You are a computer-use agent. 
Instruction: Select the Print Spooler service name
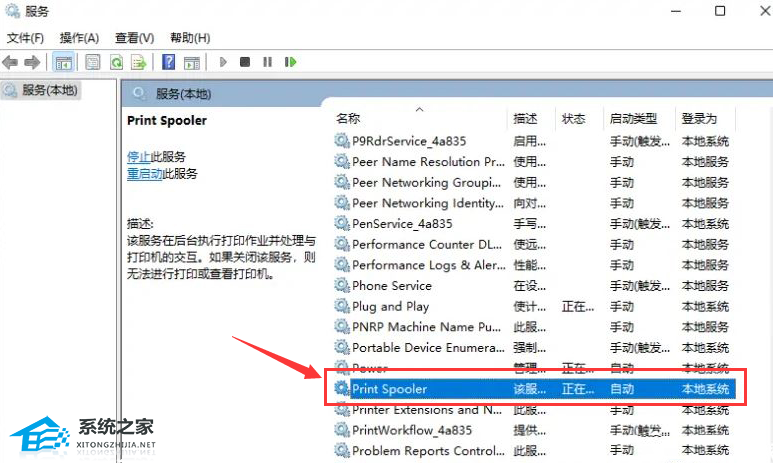click(x=389, y=389)
